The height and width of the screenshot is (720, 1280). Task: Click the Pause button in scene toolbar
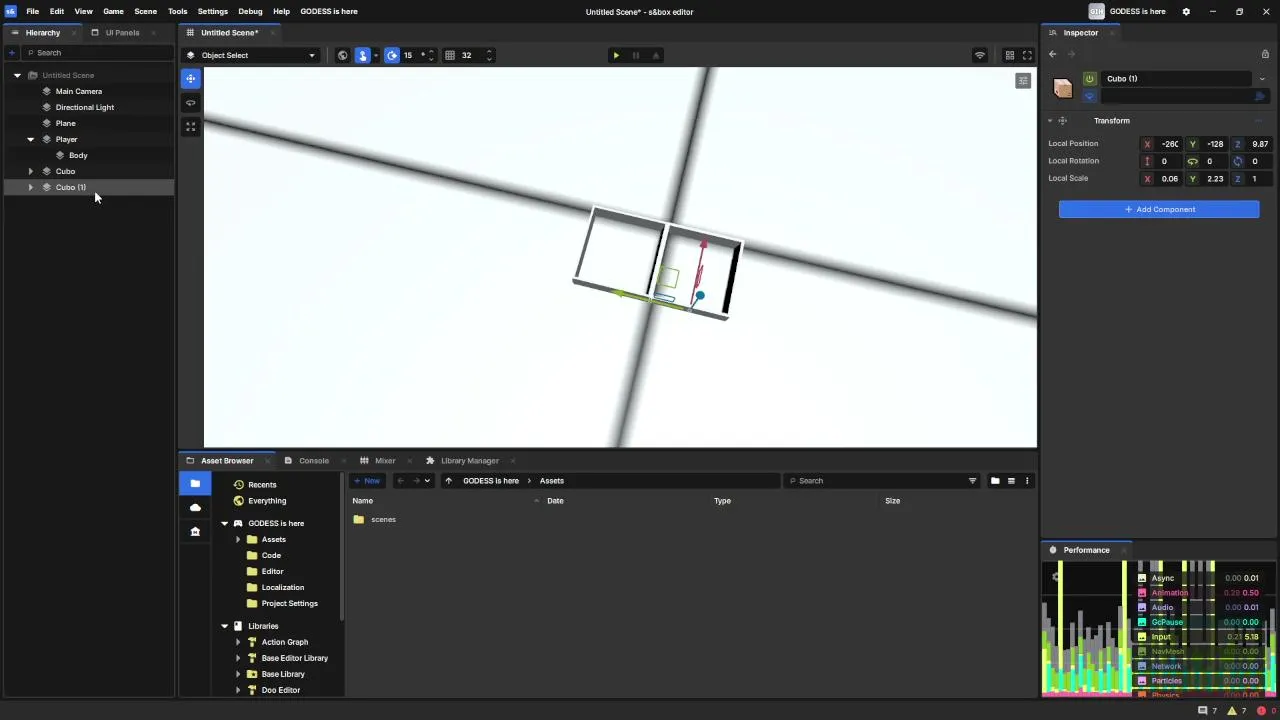tap(636, 55)
